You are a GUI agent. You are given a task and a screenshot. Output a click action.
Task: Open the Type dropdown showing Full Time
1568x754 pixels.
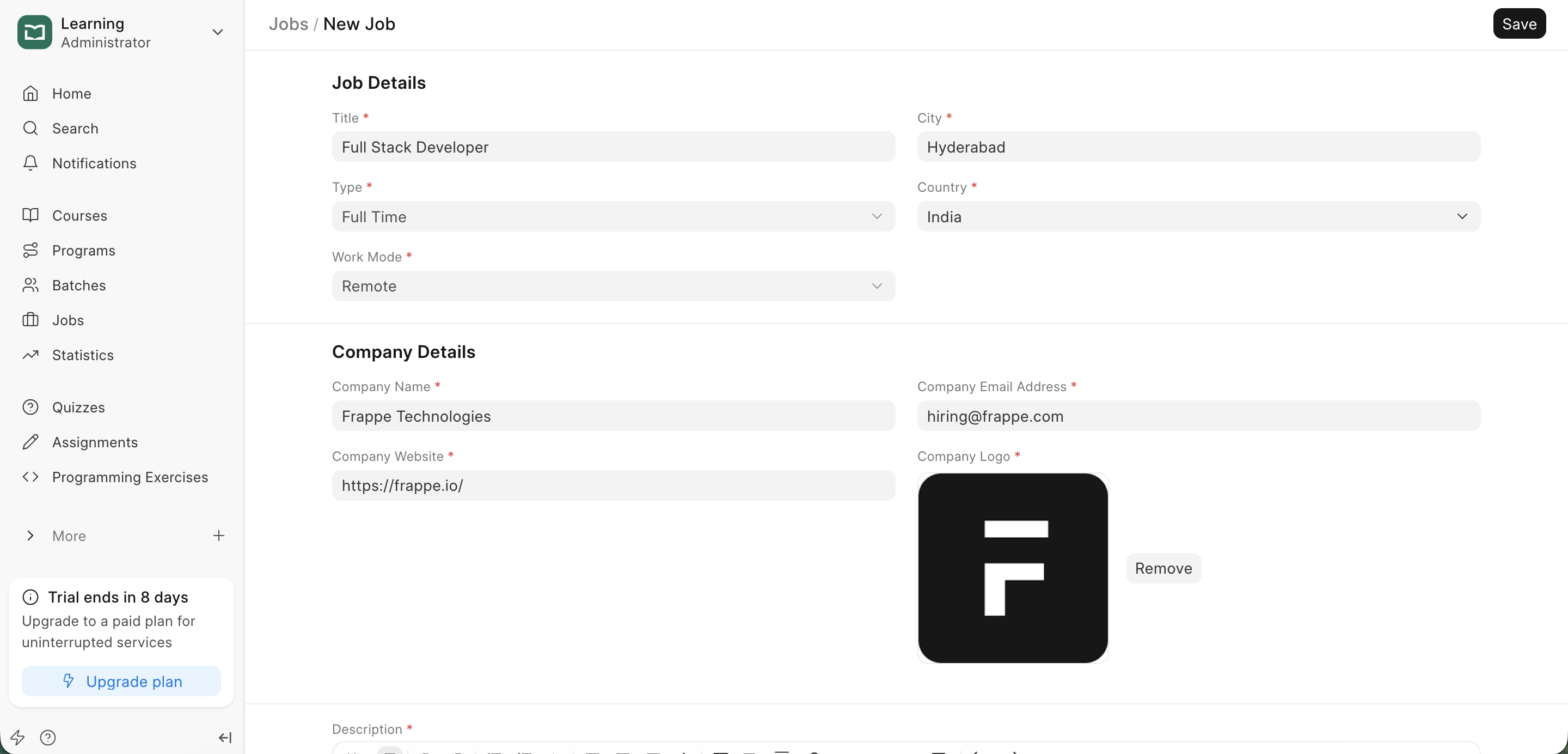(x=613, y=216)
